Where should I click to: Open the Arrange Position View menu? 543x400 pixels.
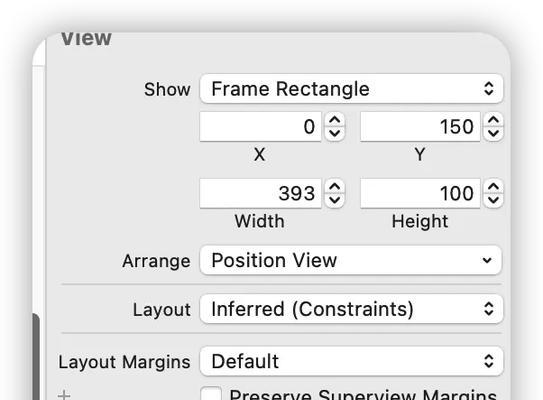[x=351, y=260]
